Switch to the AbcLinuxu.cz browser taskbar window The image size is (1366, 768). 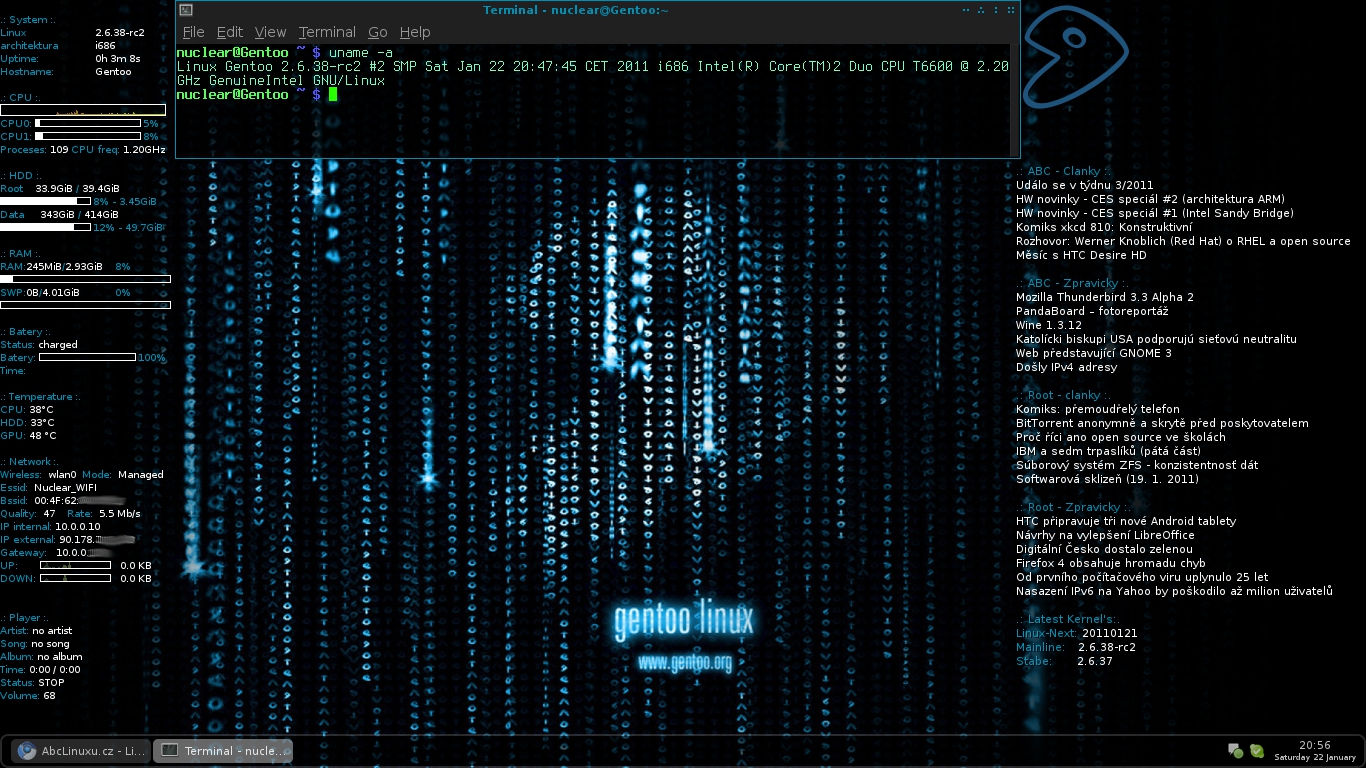(82, 750)
